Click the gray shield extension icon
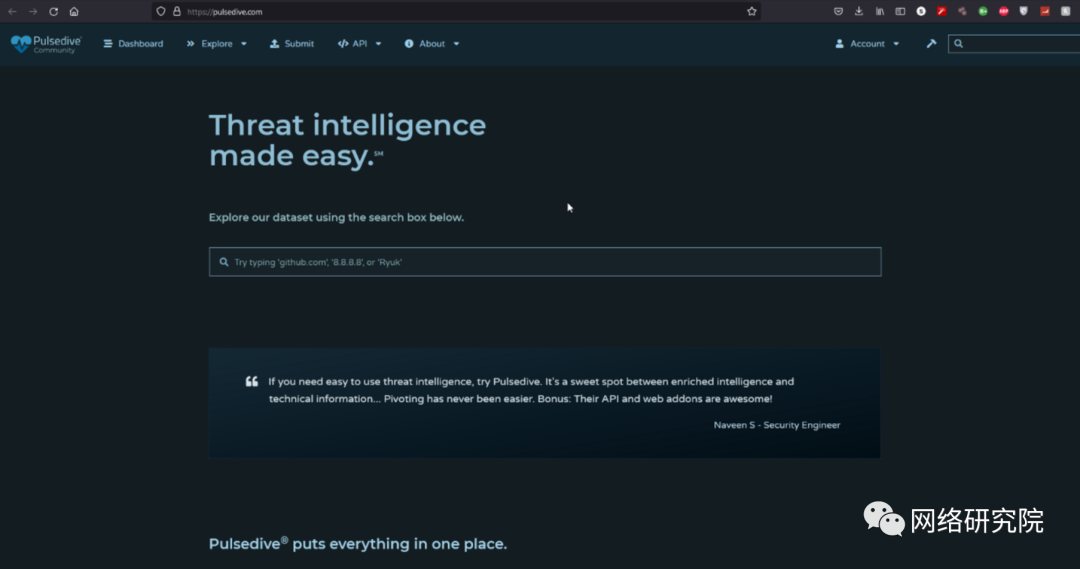Viewport: 1080px width, 569px height. click(1024, 12)
